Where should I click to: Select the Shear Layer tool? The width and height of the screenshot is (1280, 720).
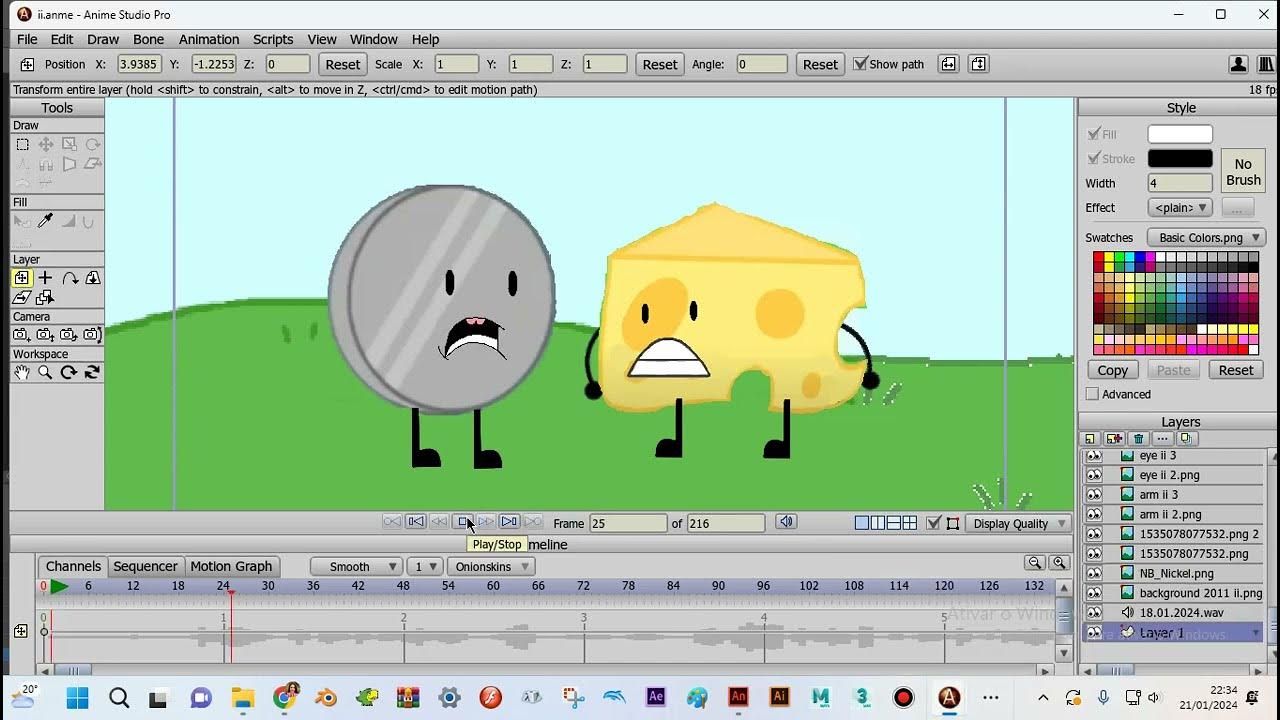pos(22,298)
